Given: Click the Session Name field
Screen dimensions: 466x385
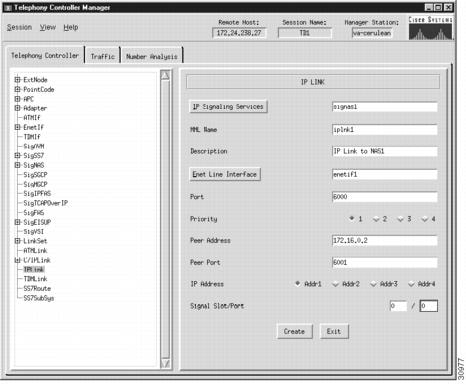Looking at the screenshot, I should [x=305, y=33].
